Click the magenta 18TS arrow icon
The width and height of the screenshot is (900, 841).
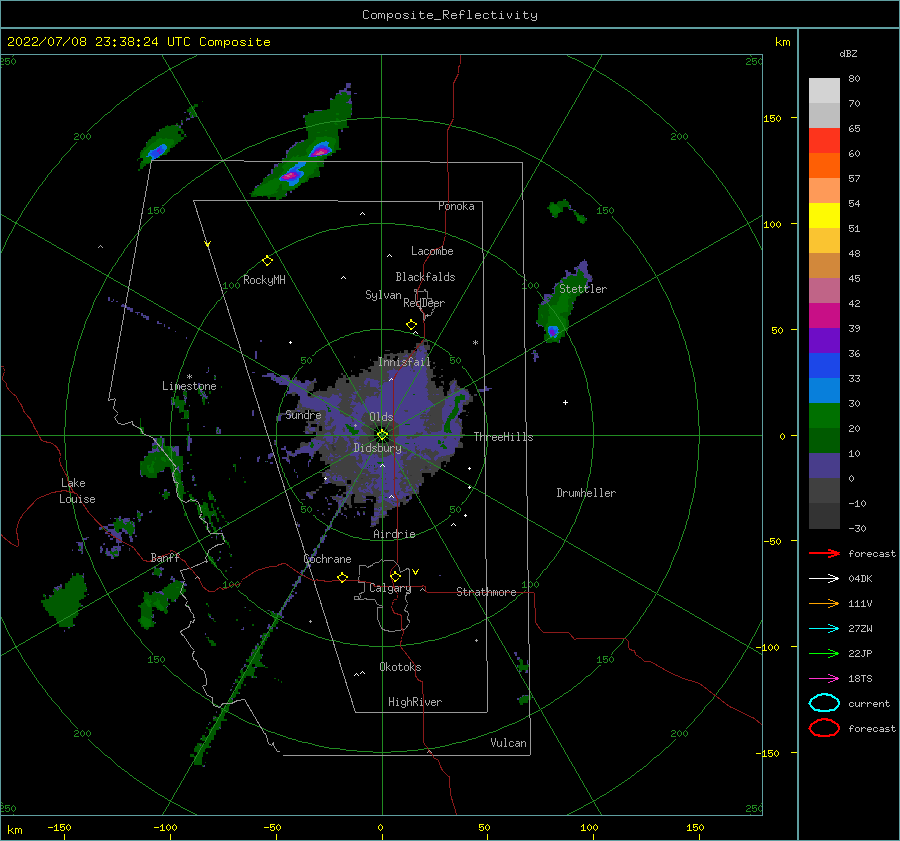[824, 679]
